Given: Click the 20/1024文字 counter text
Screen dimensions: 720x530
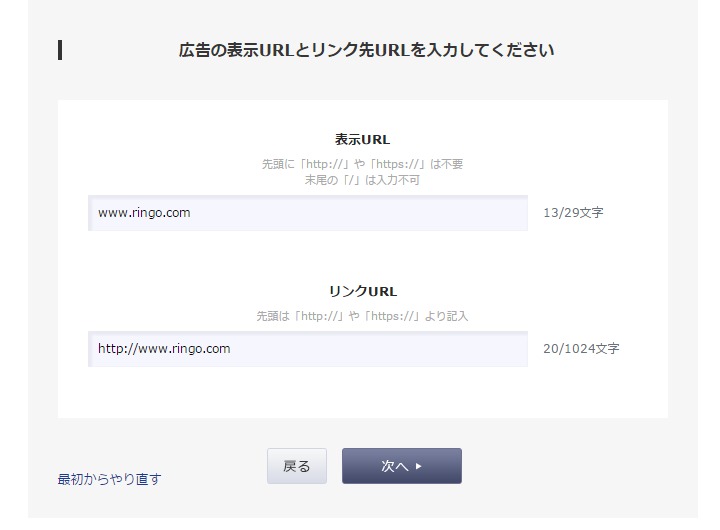Looking at the screenshot, I should click(581, 349).
